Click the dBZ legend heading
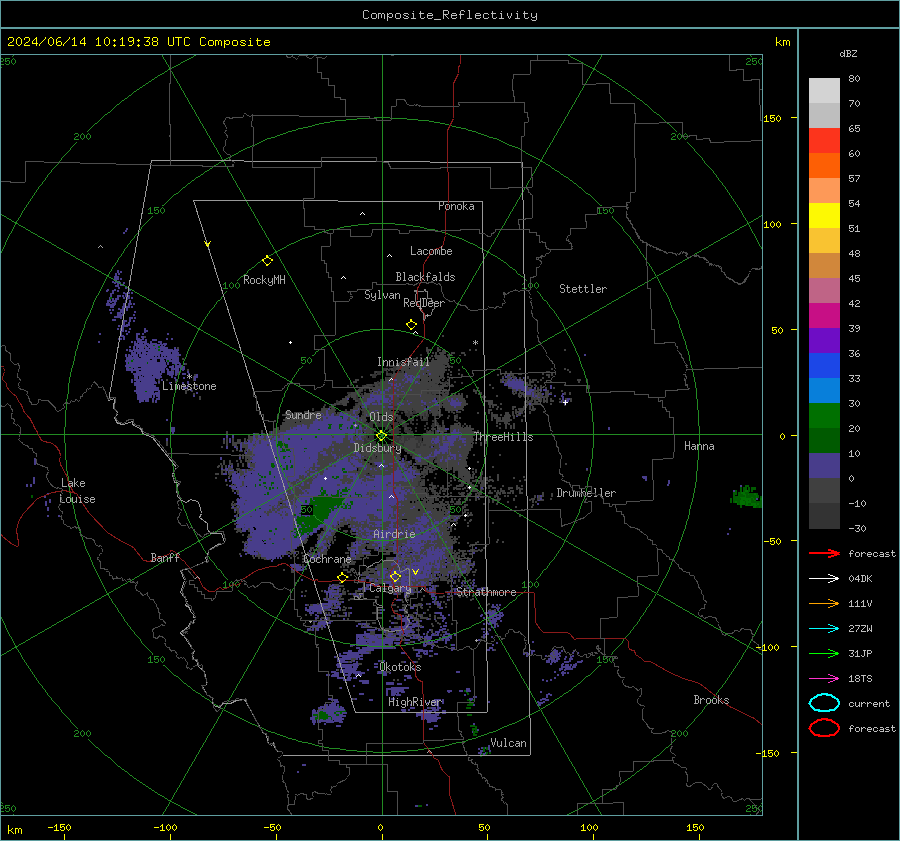 (848, 53)
